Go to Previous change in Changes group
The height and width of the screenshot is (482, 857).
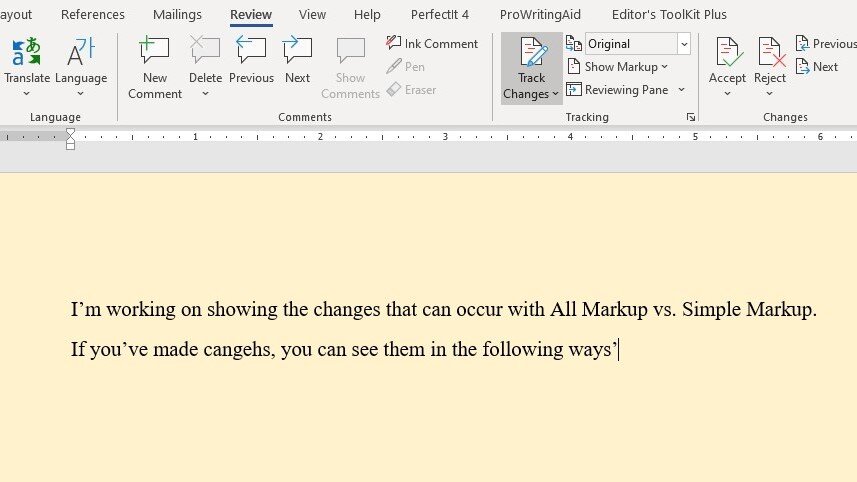click(826, 44)
